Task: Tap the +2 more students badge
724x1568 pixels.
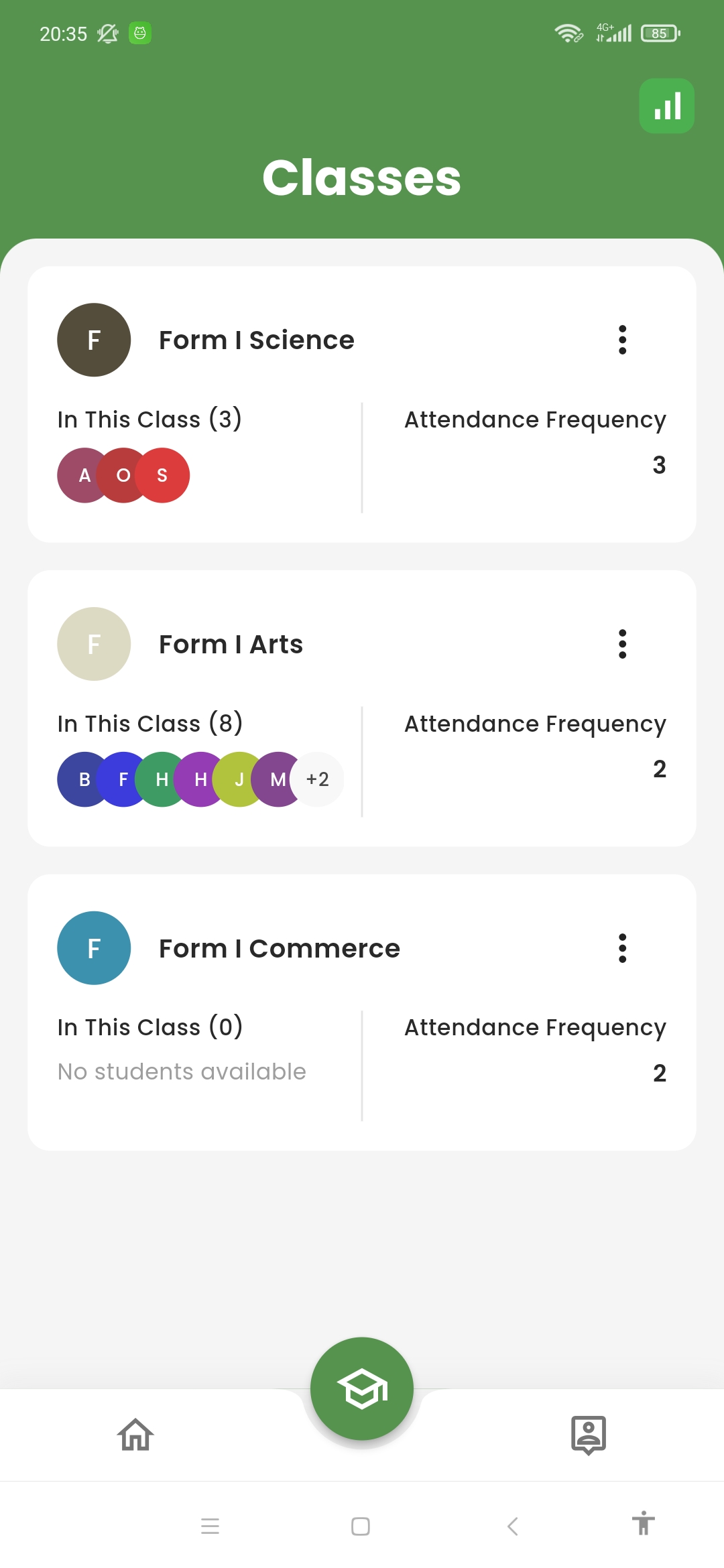Action: pyautogui.click(x=318, y=779)
